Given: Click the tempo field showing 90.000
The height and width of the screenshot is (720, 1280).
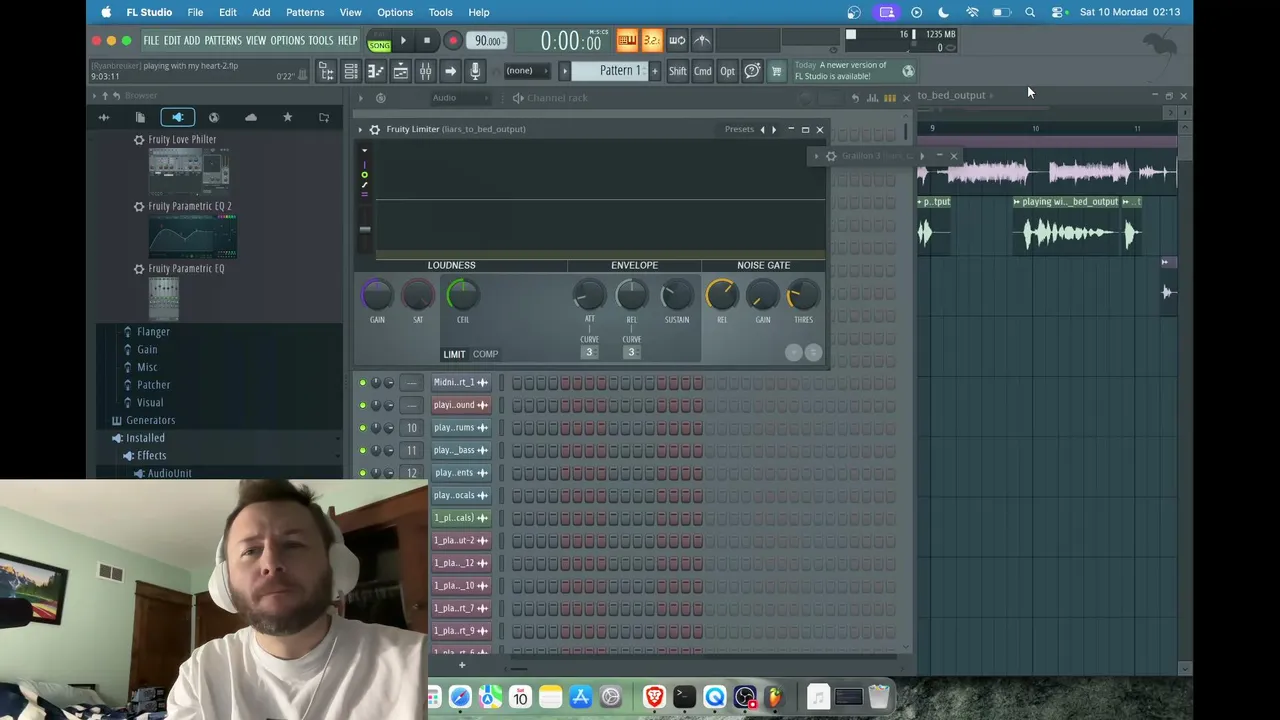Looking at the screenshot, I should point(487,41).
